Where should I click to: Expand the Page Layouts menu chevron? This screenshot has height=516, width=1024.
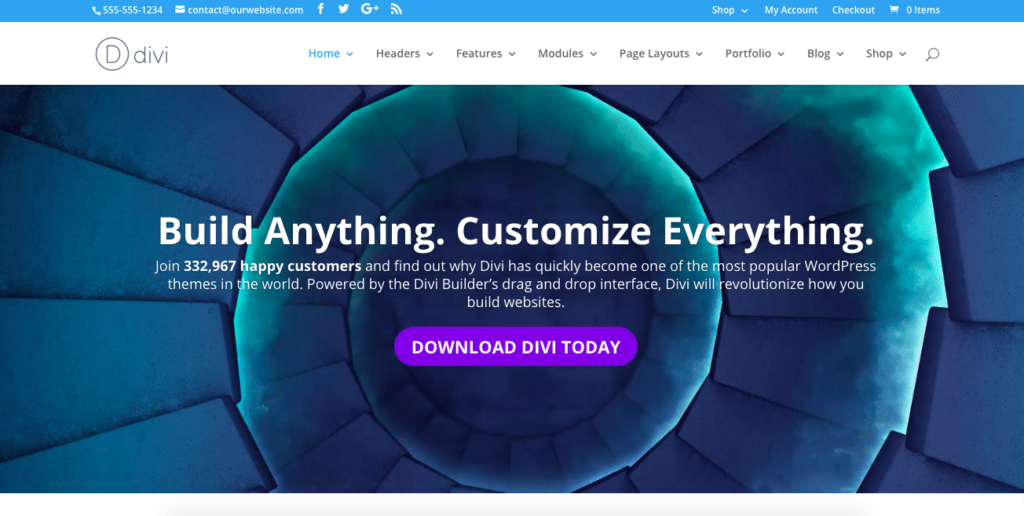point(699,54)
